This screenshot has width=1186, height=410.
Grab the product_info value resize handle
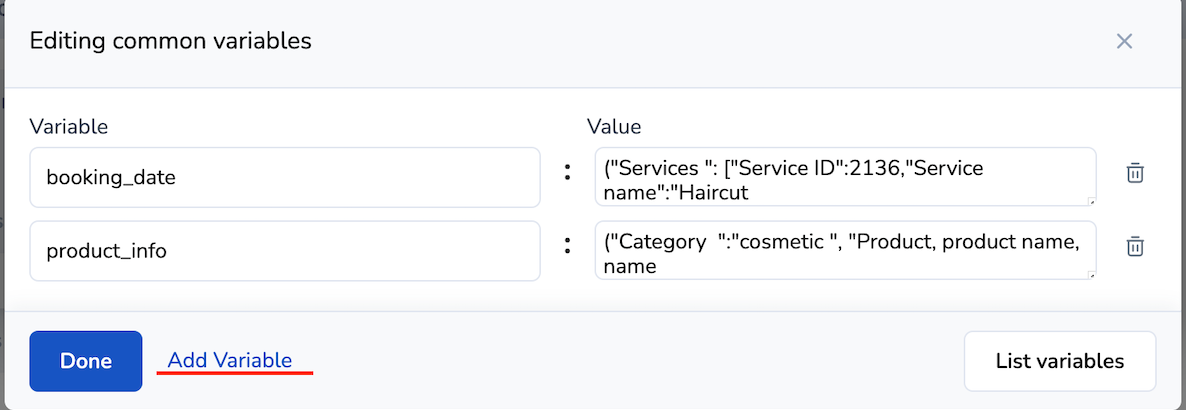tap(1091, 274)
